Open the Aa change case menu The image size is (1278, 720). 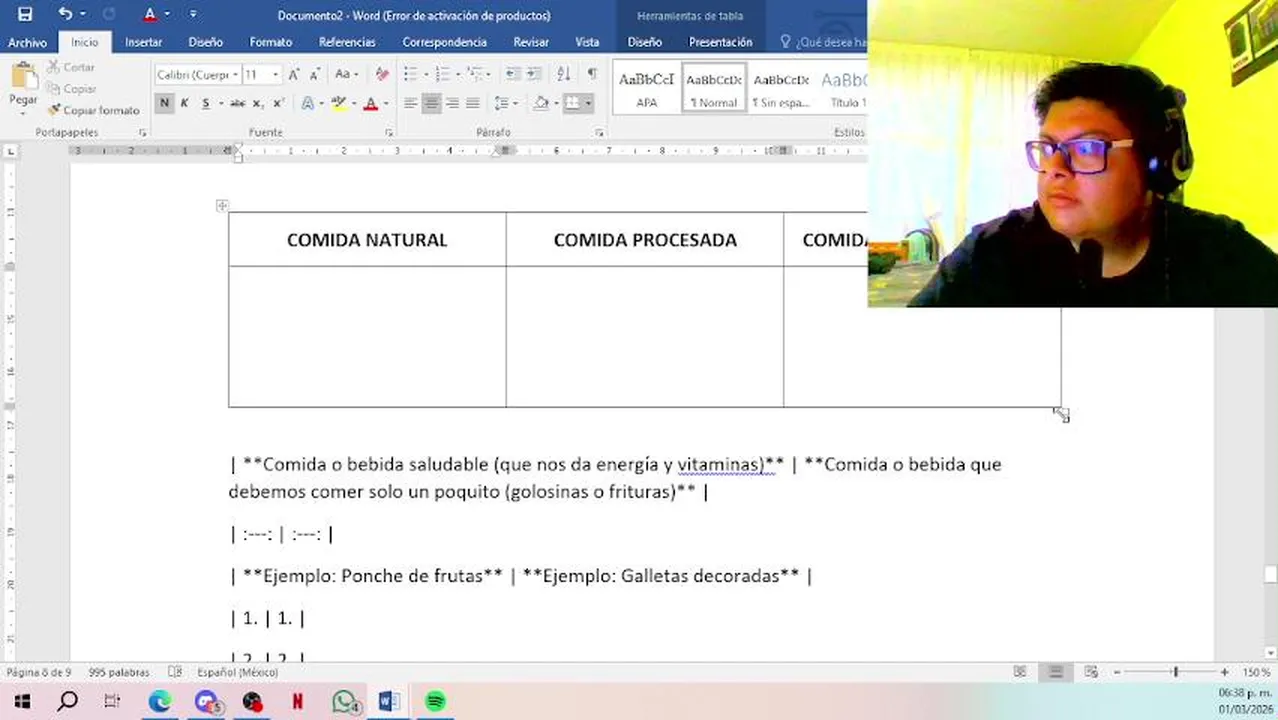345,74
